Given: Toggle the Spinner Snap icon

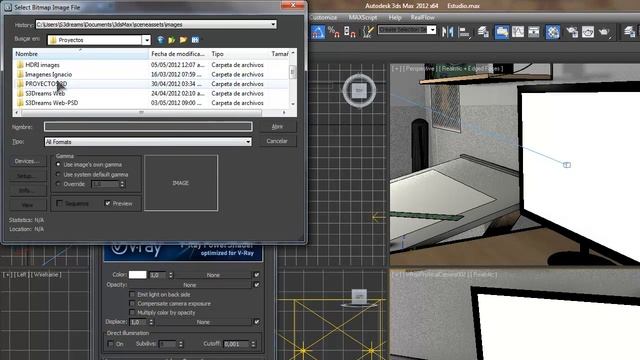Looking at the screenshot, I should tap(349, 32).
